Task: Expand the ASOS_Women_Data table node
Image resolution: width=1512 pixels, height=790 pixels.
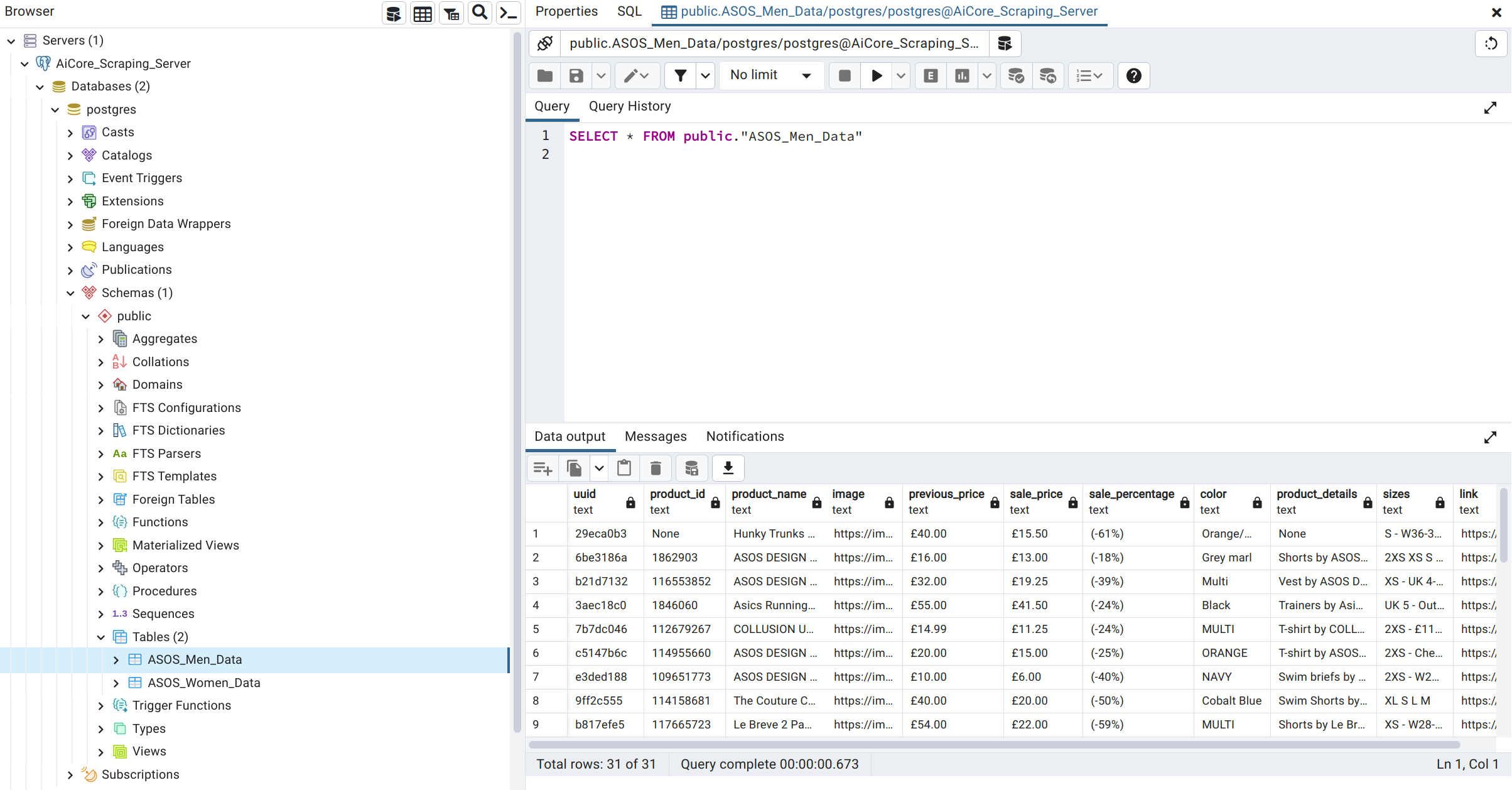Action: [116, 683]
